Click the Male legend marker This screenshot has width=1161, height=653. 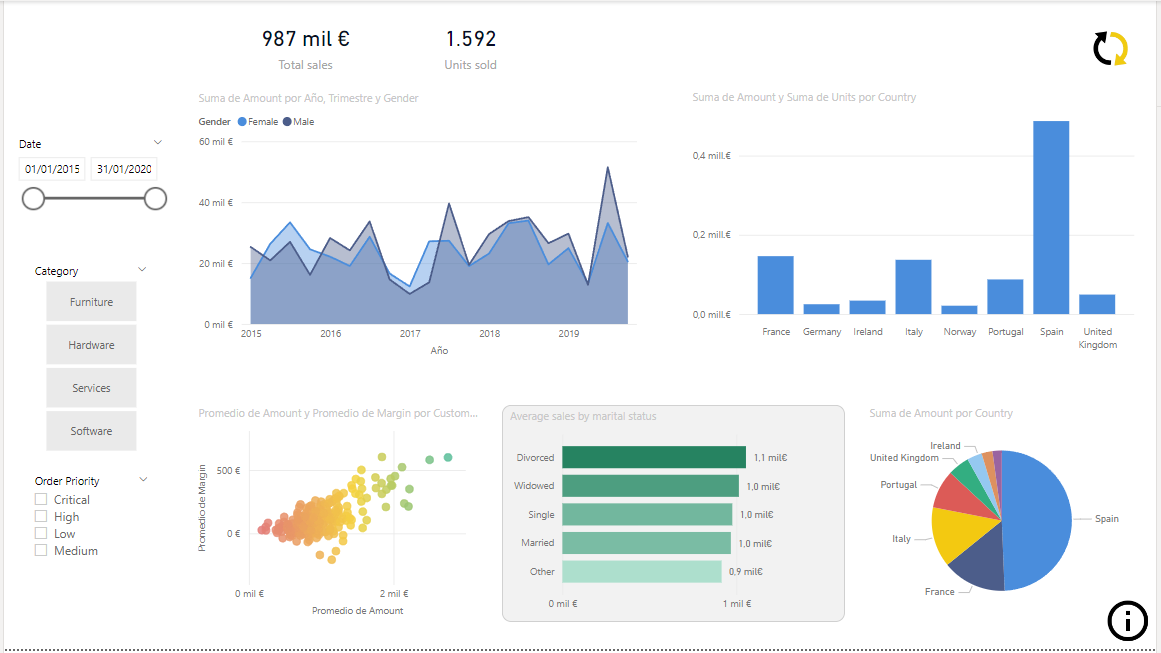click(287, 122)
